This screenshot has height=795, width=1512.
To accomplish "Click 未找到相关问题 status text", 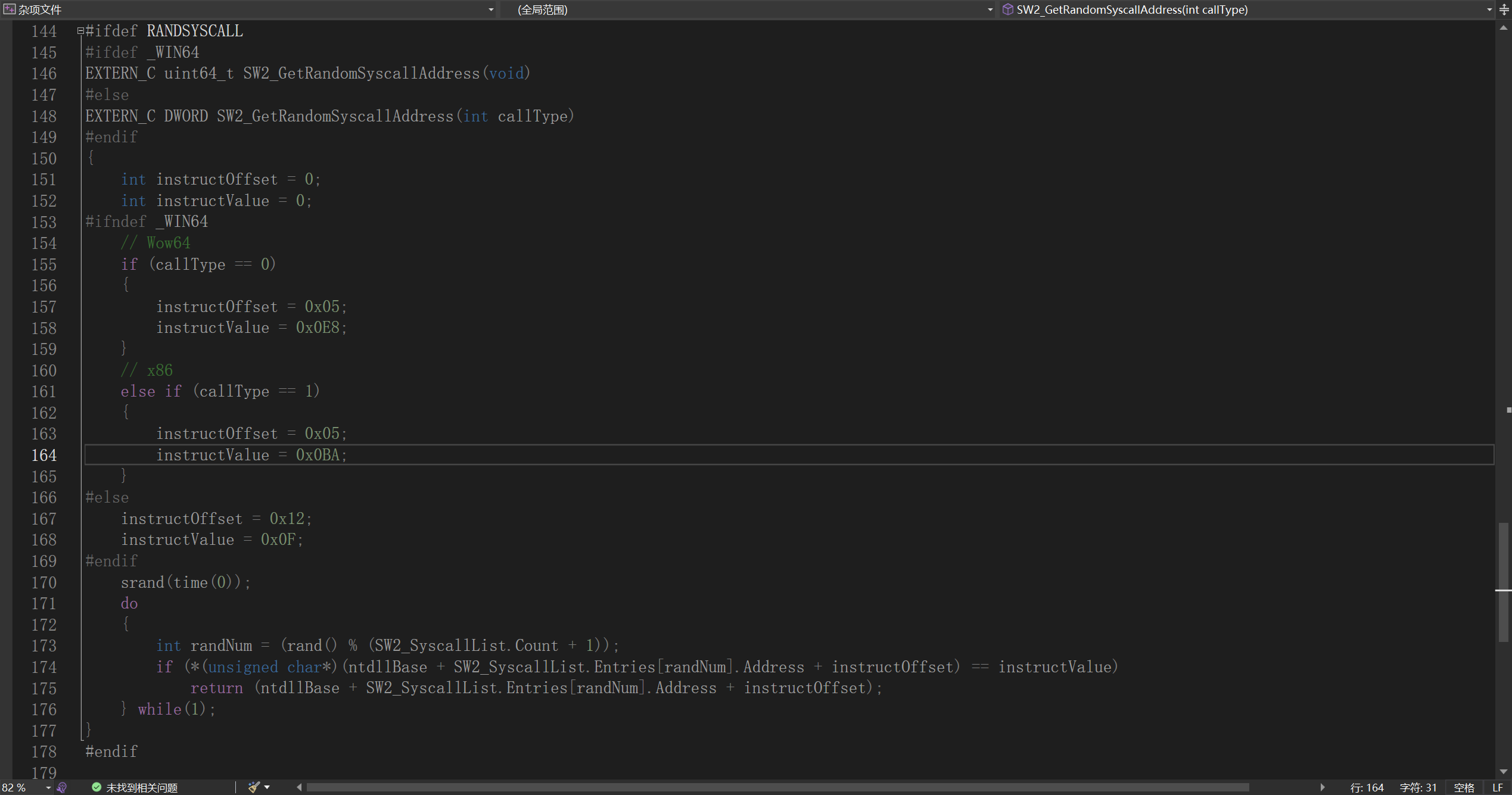I will tap(142, 787).
